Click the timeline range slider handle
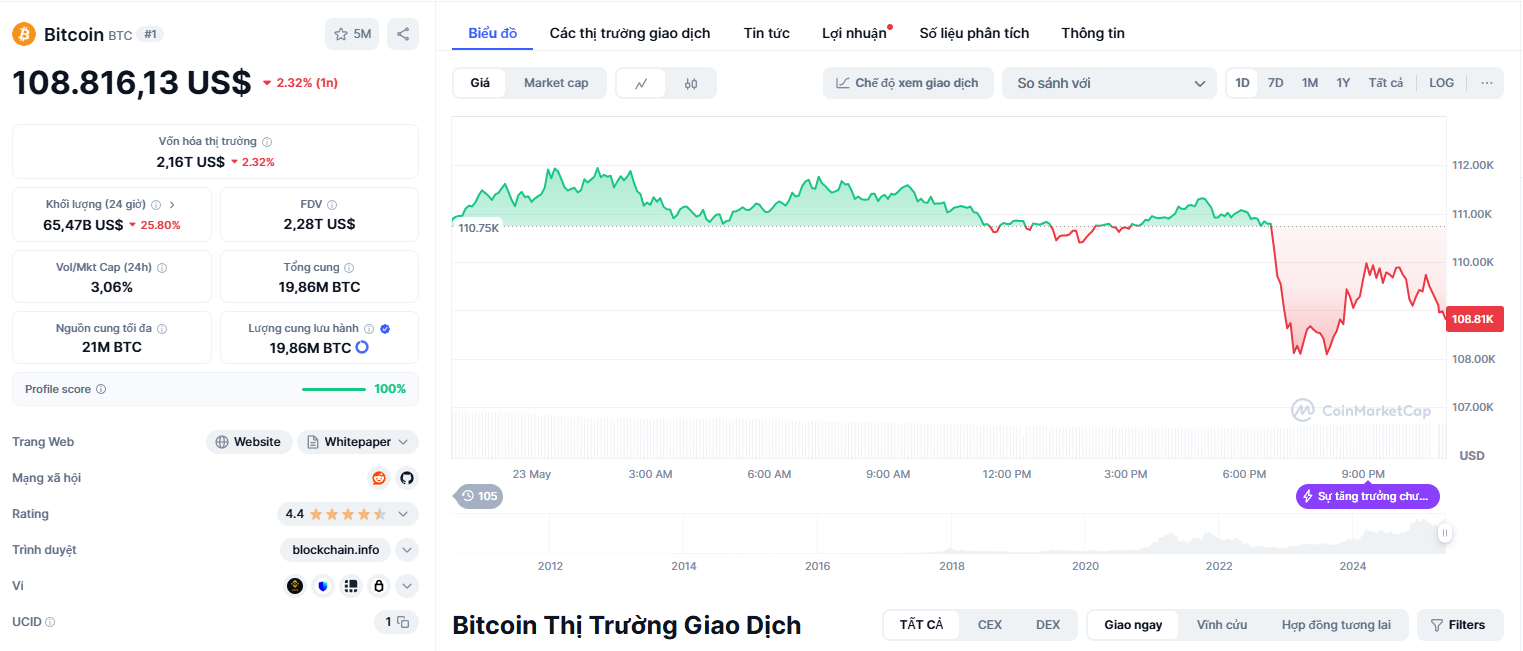The width and height of the screenshot is (1523, 651). (1444, 533)
